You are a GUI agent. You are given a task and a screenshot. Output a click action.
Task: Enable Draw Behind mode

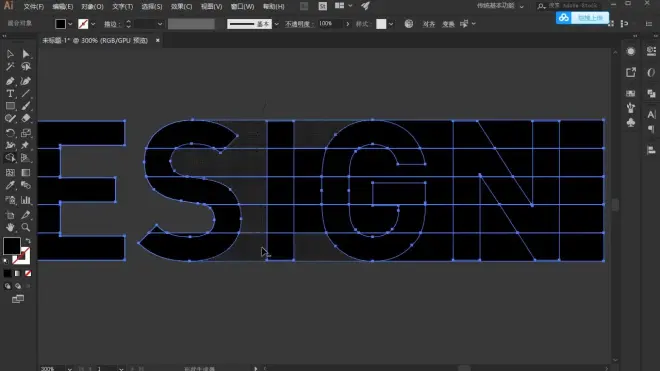(18, 286)
